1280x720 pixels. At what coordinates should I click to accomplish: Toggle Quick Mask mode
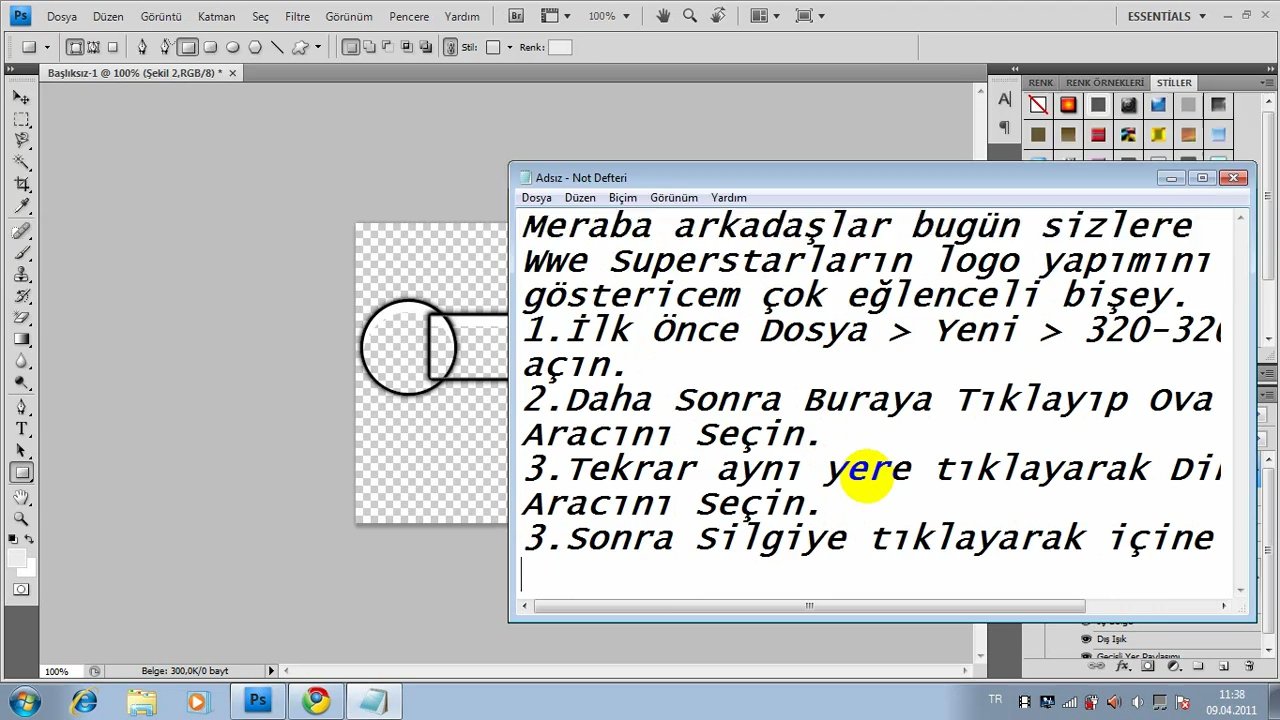(x=21, y=590)
